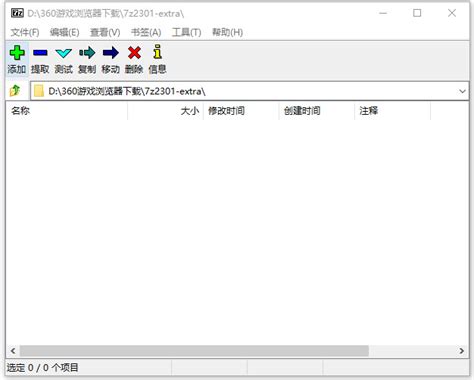The width and height of the screenshot is (474, 380).
Task: Open the Bookmarks (书签) menu
Action: (146, 32)
